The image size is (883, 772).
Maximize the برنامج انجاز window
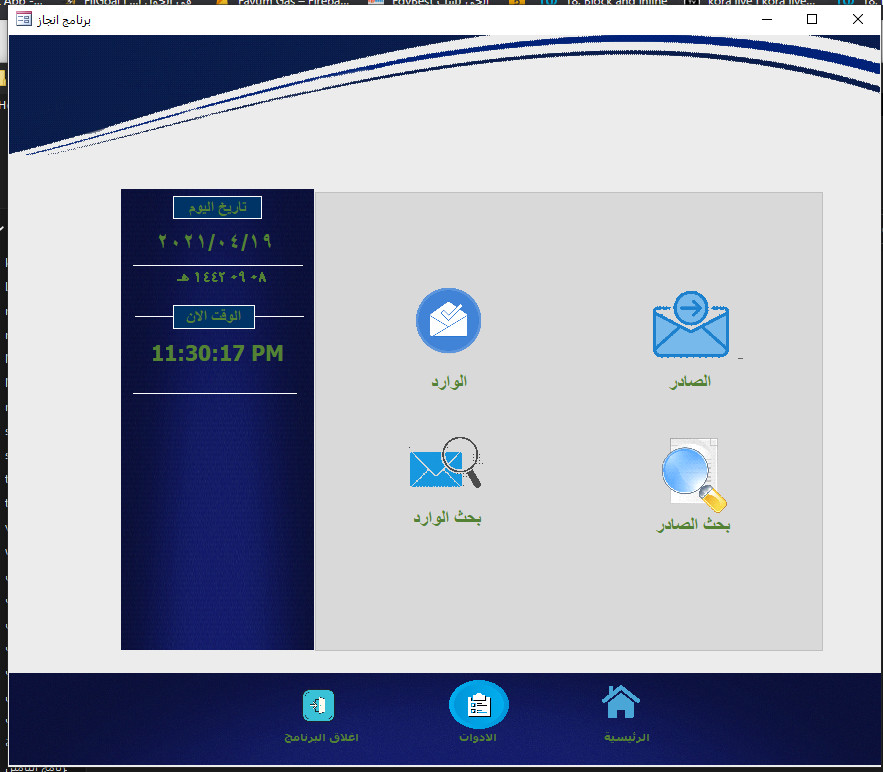[811, 19]
